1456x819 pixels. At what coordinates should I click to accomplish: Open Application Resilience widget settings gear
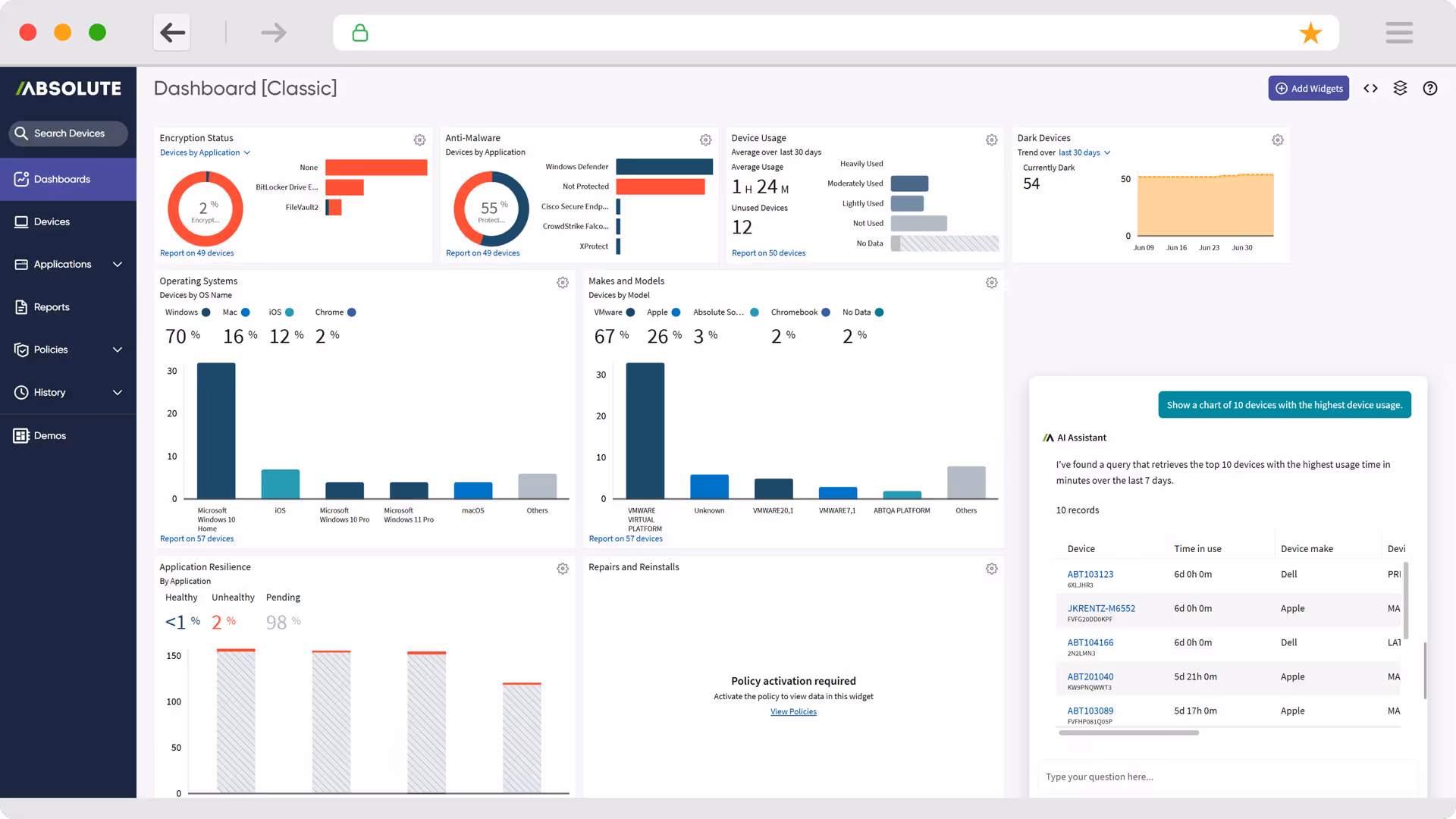click(562, 569)
